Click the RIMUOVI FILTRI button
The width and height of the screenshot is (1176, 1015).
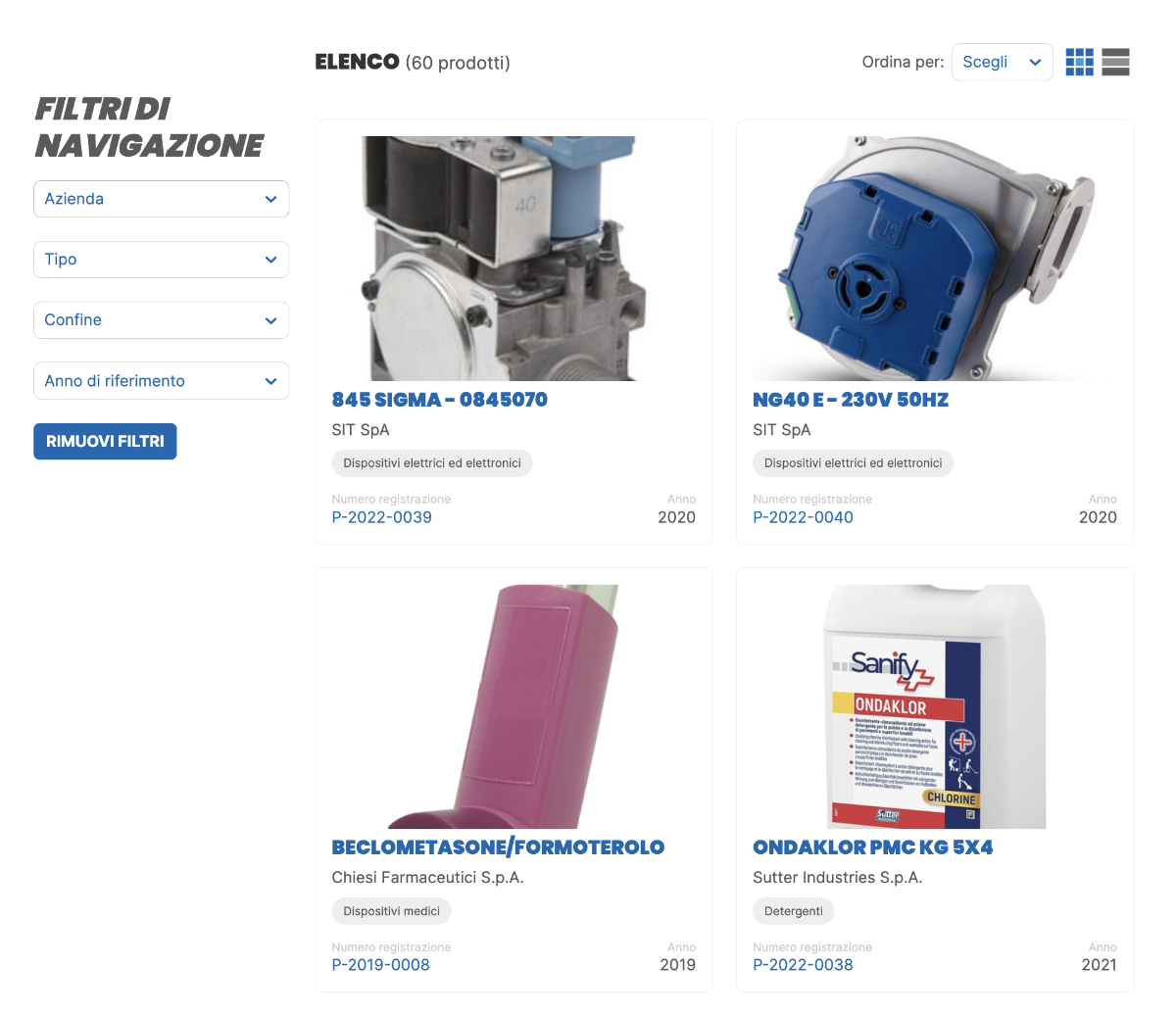click(105, 441)
